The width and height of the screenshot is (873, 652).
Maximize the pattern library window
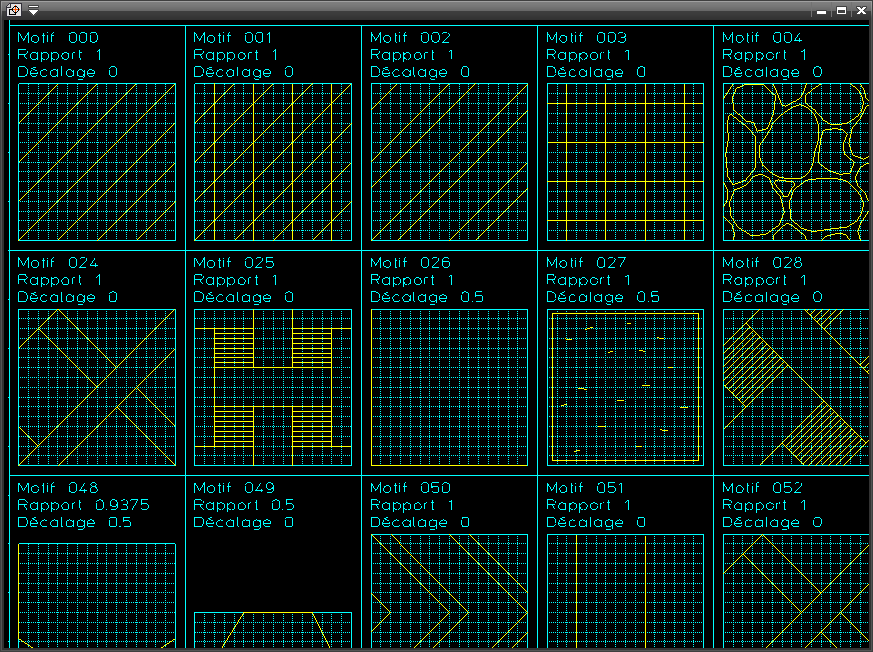(842, 11)
